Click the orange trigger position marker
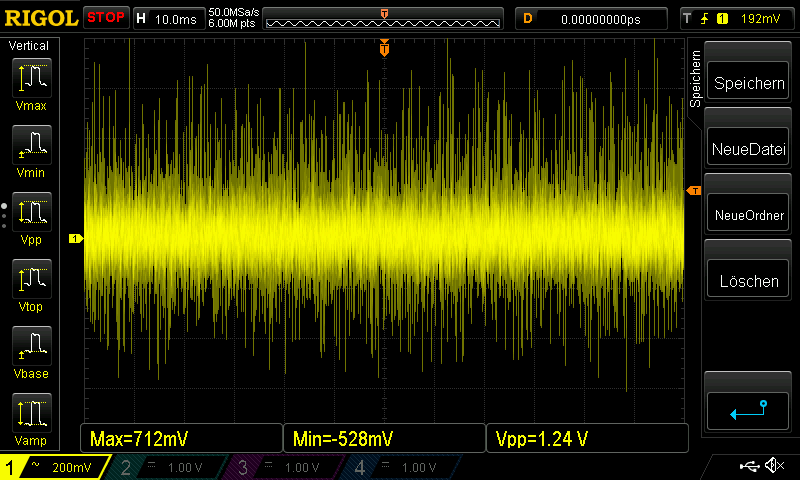The width and height of the screenshot is (800, 480). point(384,47)
